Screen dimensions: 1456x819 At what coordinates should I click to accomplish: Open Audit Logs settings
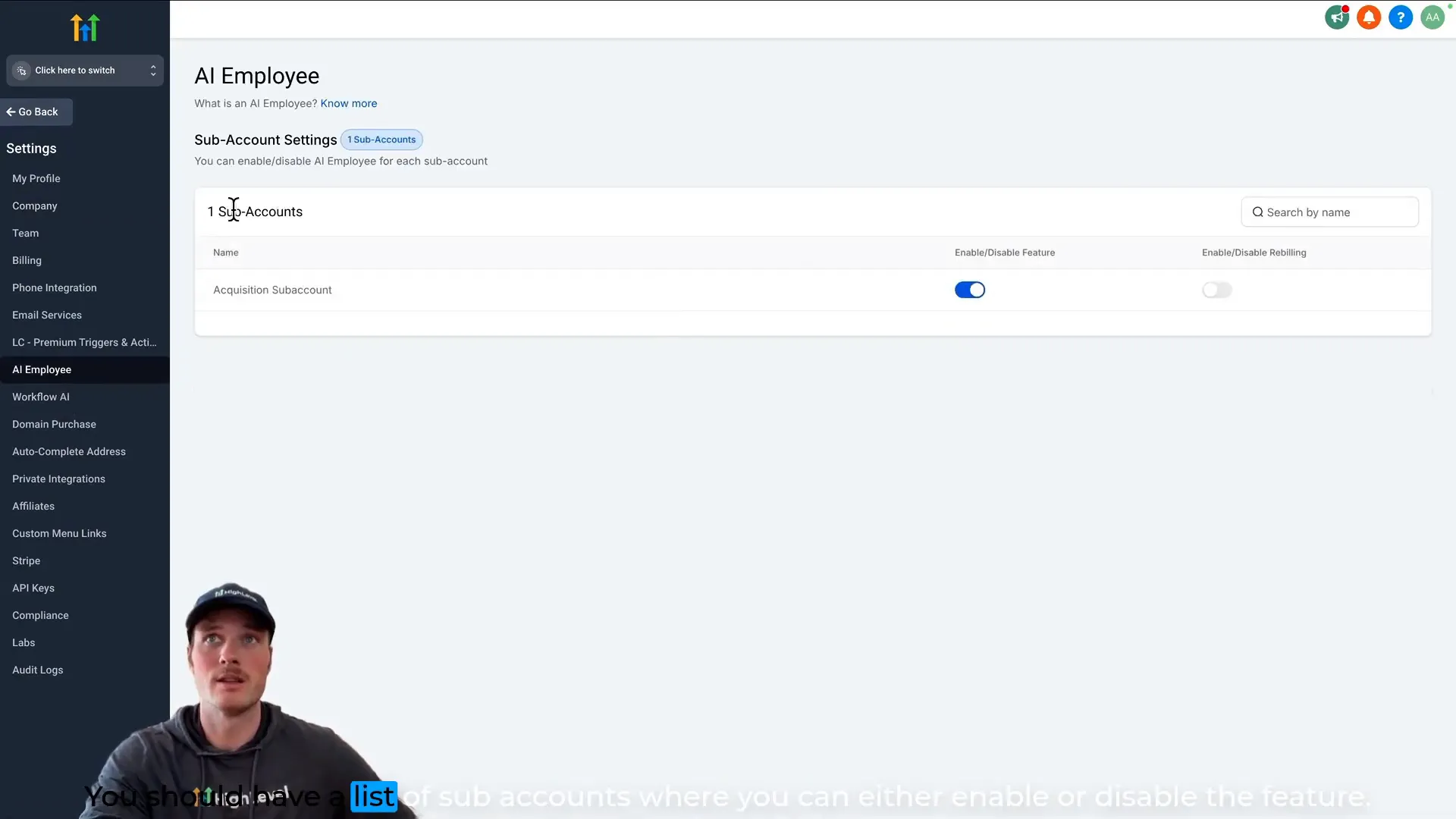(x=38, y=670)
